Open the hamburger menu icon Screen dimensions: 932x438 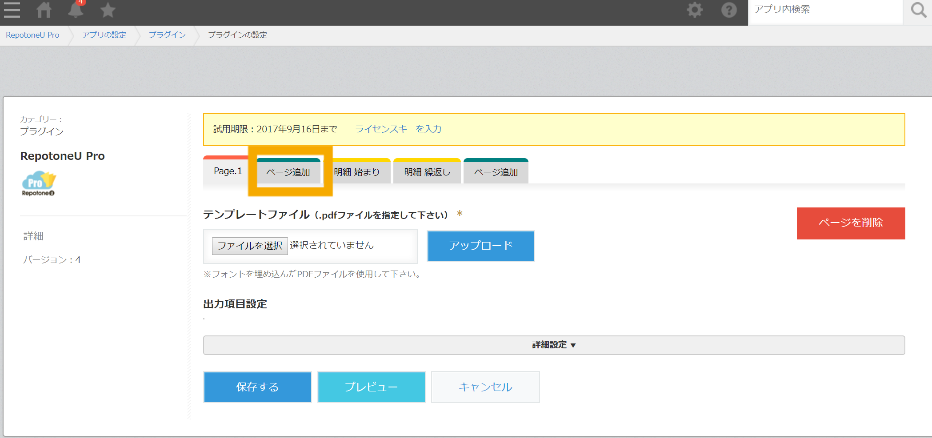click(x=12, y=10)
